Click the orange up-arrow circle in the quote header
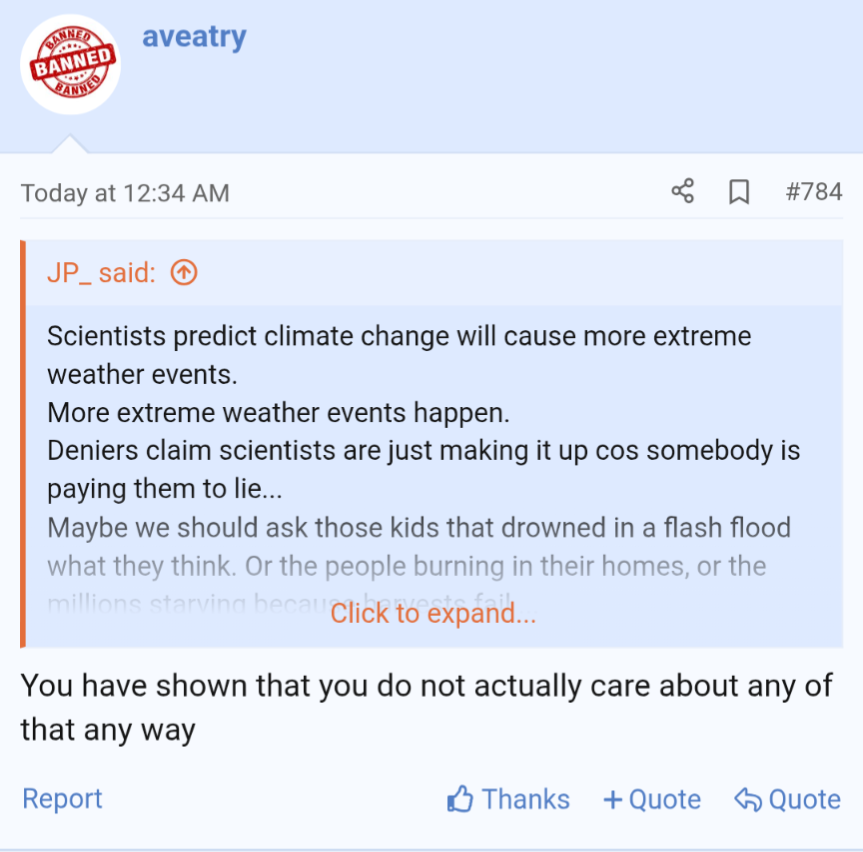 point(183,271)
